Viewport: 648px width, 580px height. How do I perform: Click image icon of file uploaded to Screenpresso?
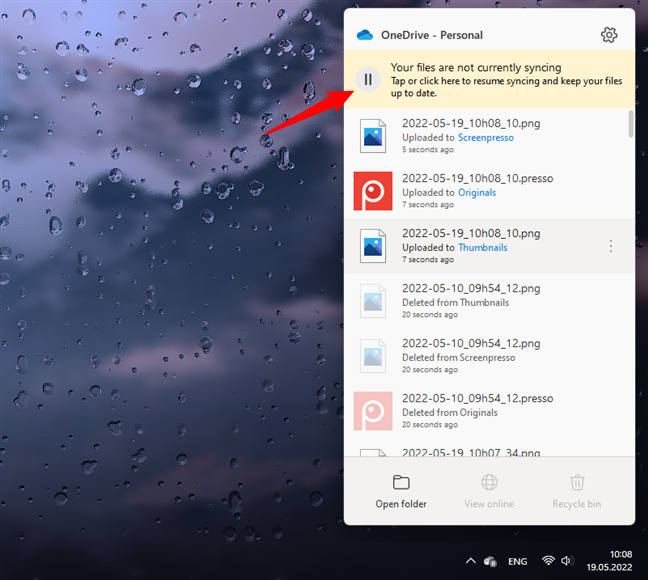click(373, 136)
